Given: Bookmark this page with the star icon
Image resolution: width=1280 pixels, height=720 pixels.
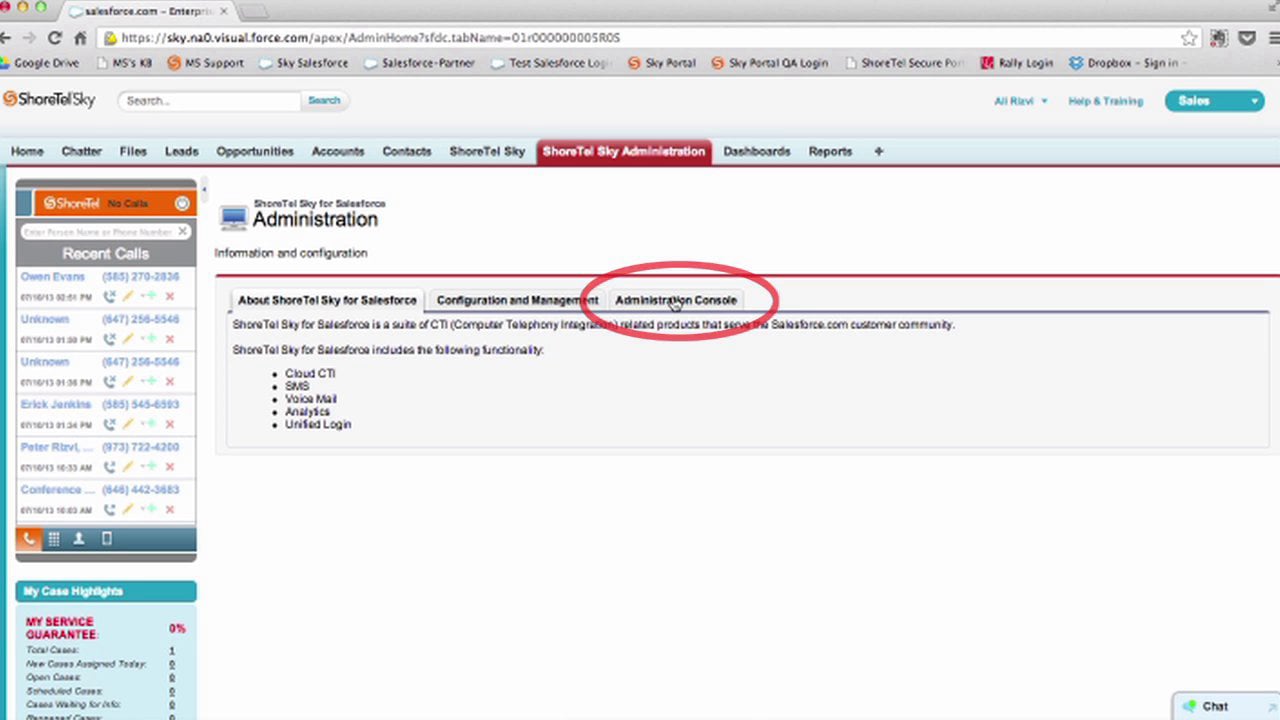Looking at the screenshot, I should tap(1189, 38).
